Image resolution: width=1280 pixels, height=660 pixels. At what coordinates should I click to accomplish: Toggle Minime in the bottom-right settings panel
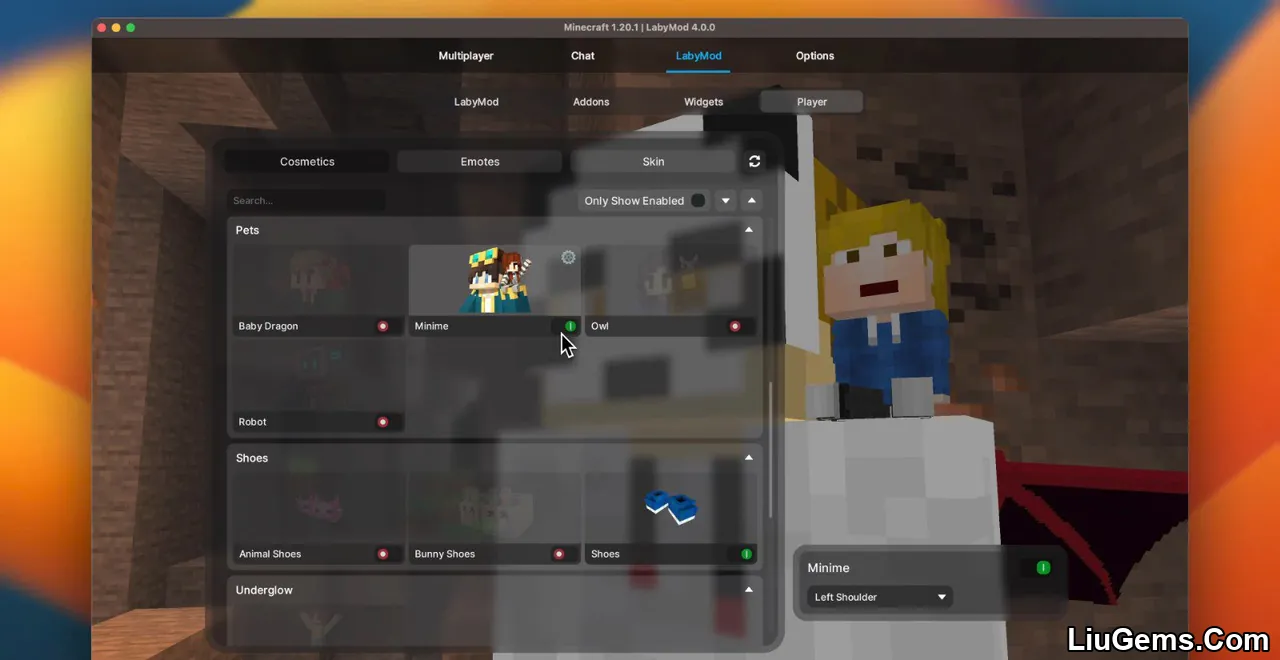tap(1043, 568)
